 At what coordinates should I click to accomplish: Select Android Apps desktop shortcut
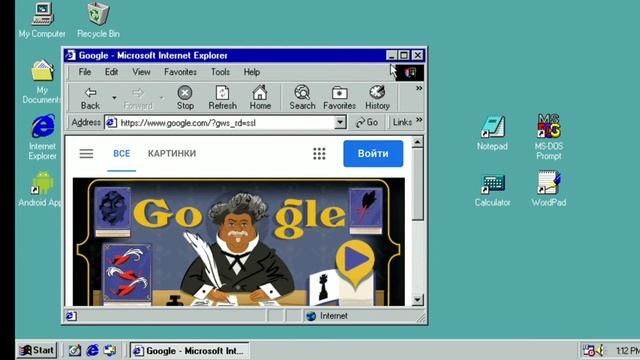coord(41,189)
